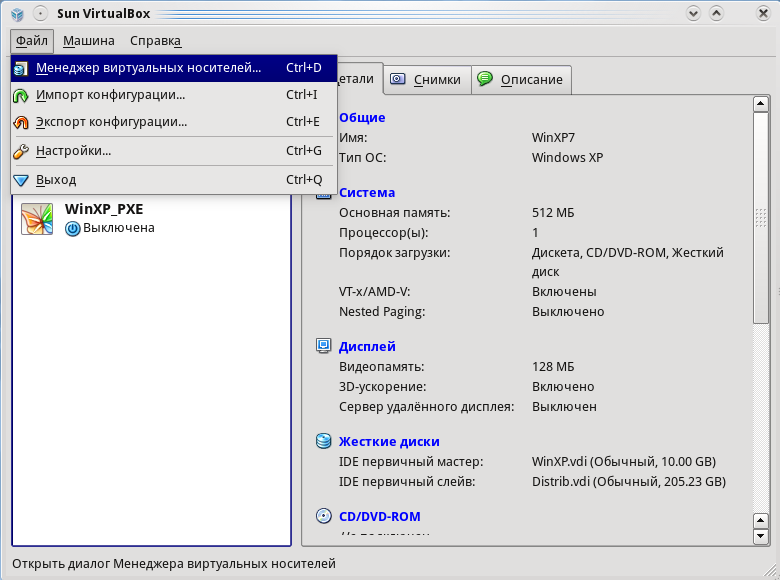The image size is (780, 580).
Task: Choose Выход menu entry
Action: click(x=174, y=180)
